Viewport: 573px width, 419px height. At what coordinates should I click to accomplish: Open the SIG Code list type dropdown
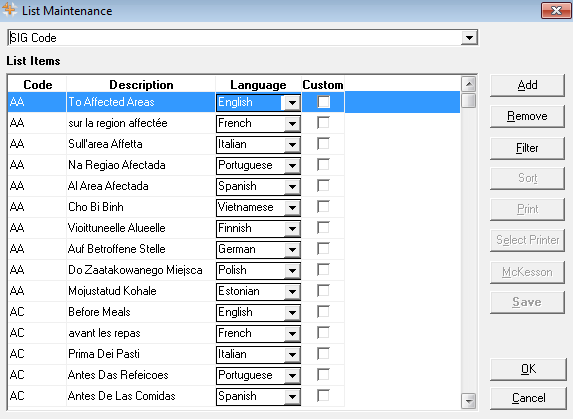(469, 38)
